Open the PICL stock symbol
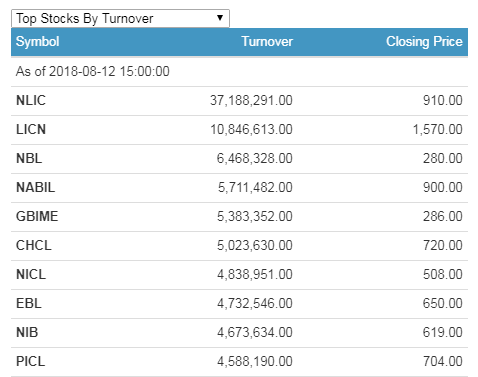Viewport: 478px width, 377px height. click(31, 361)
